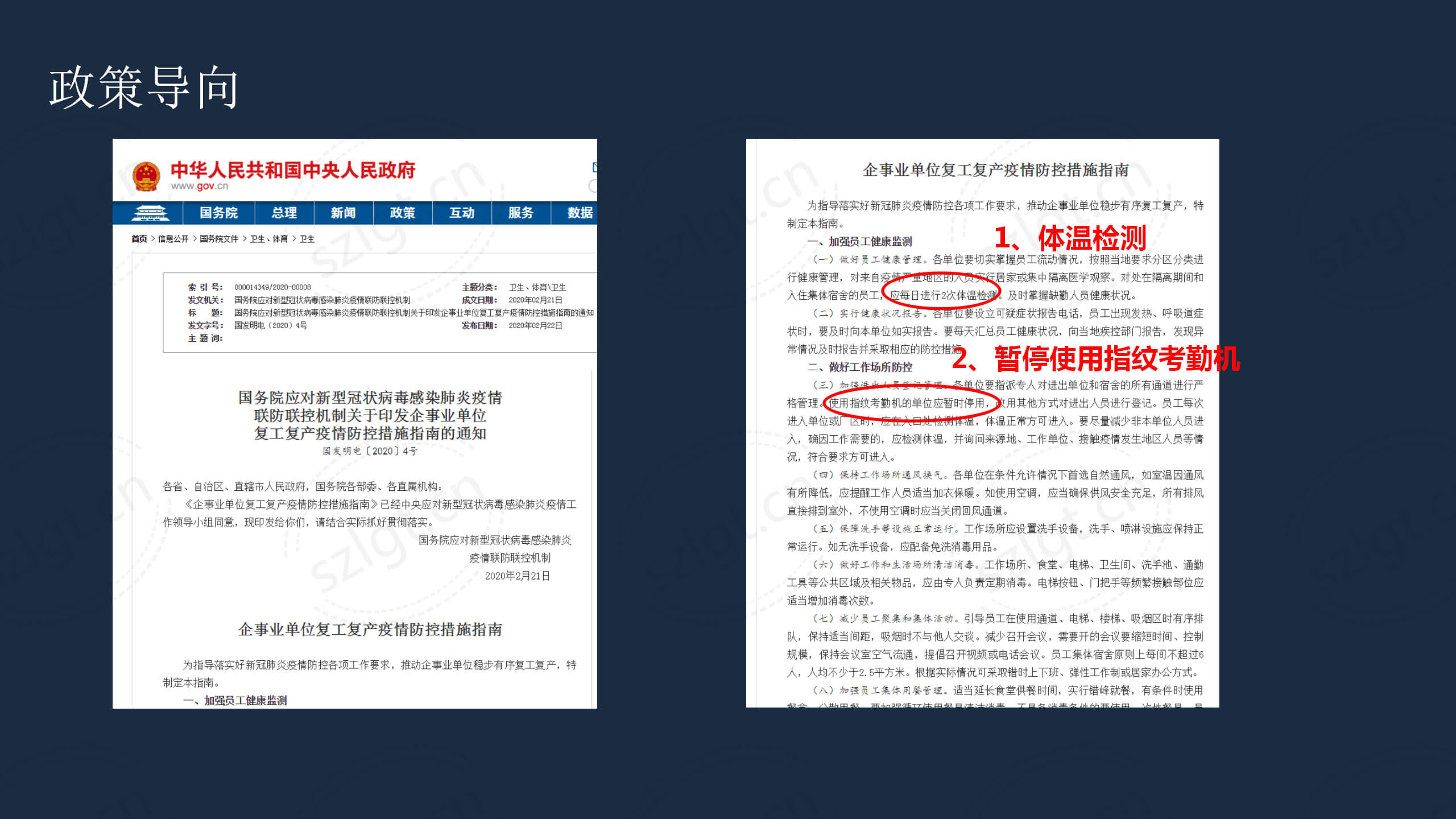Open the 互动 navigation tab

point(461,213)
